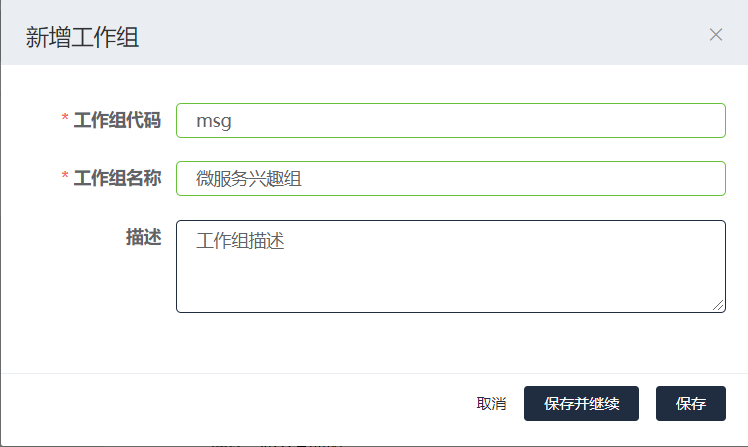Click the 工作组代码 field label
The image size is (748, 447).
click(117, 120)
